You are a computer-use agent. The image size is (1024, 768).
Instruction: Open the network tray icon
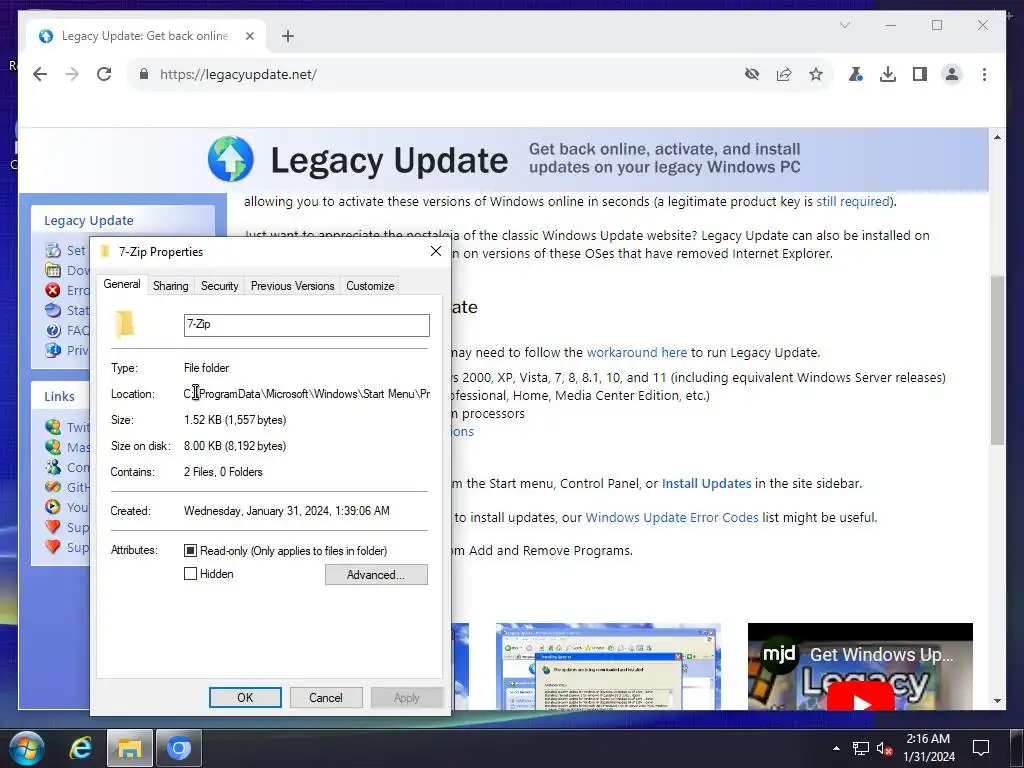coord(861,748)
